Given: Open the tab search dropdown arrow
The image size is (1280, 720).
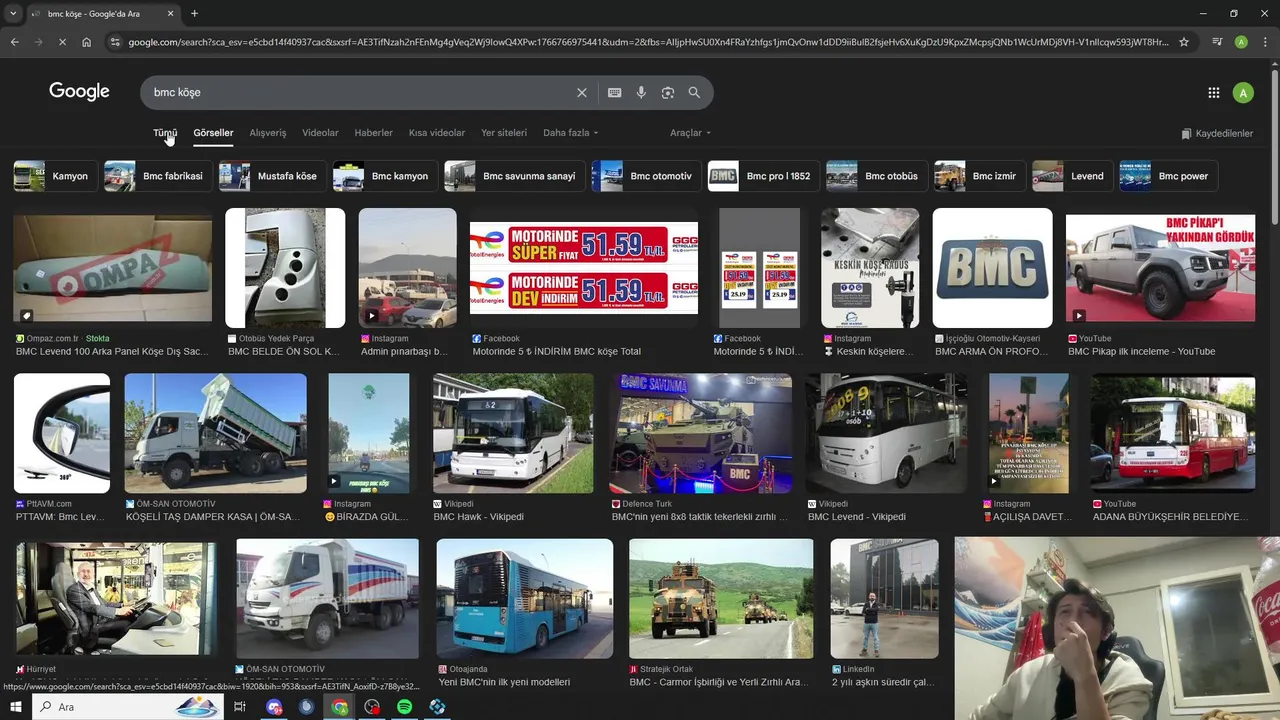Looking at the screenshot, I should 13,13.
